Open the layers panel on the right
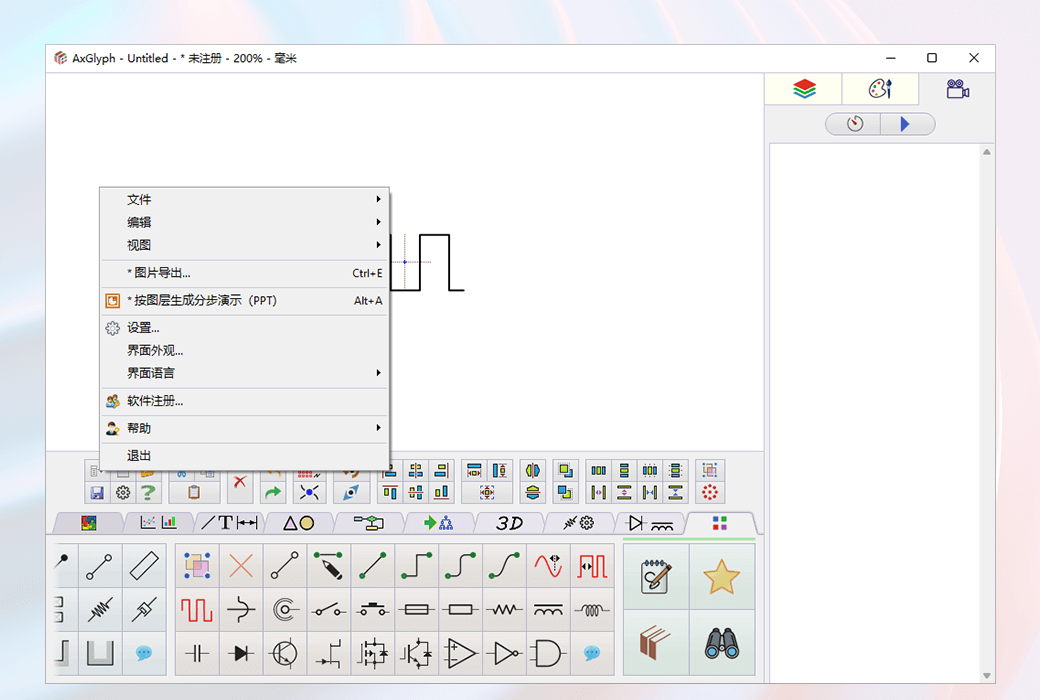This screenshot has width=1040, height=700. point(801,88)
